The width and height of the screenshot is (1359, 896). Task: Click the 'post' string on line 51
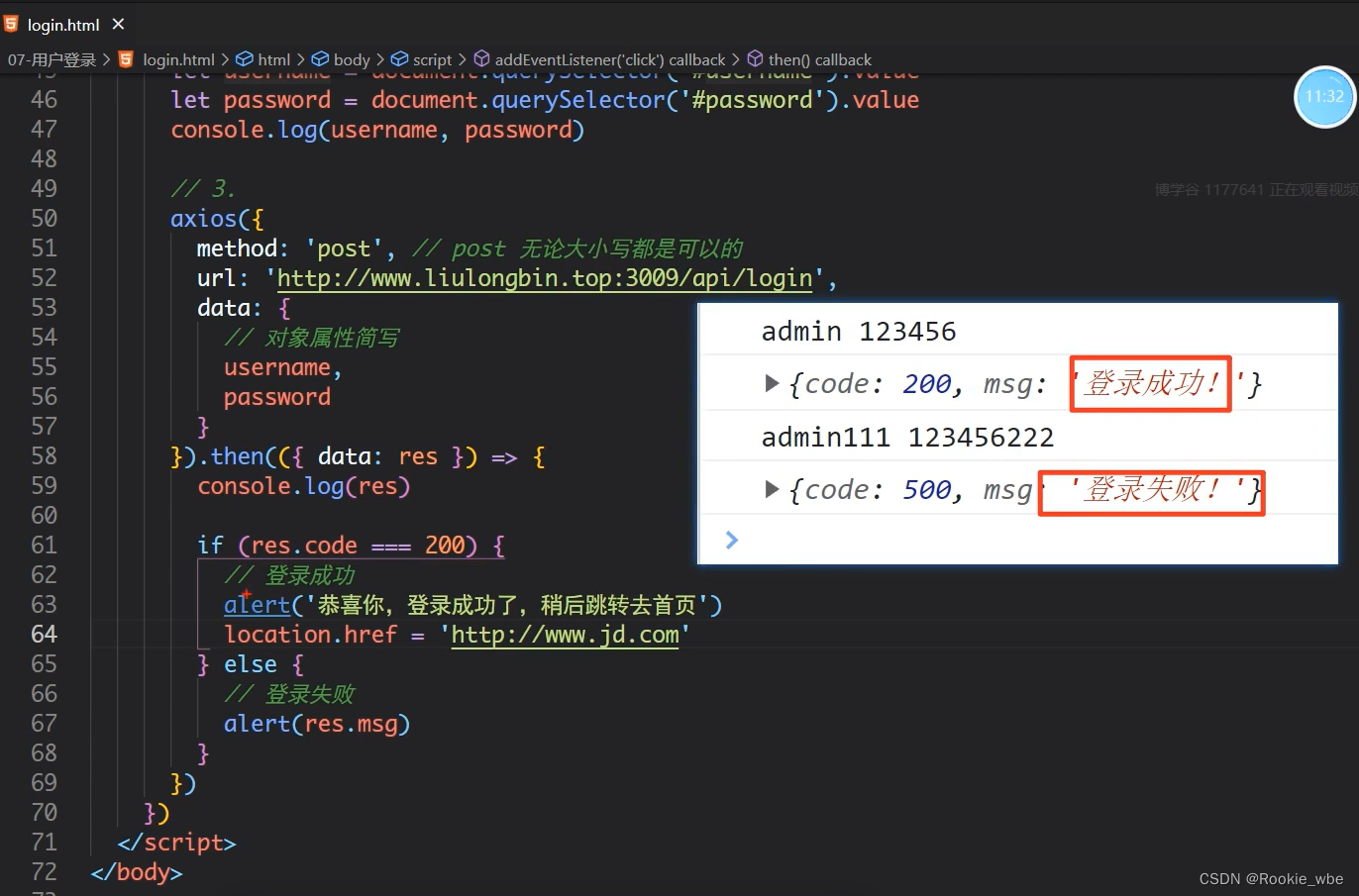click(344, 249)
